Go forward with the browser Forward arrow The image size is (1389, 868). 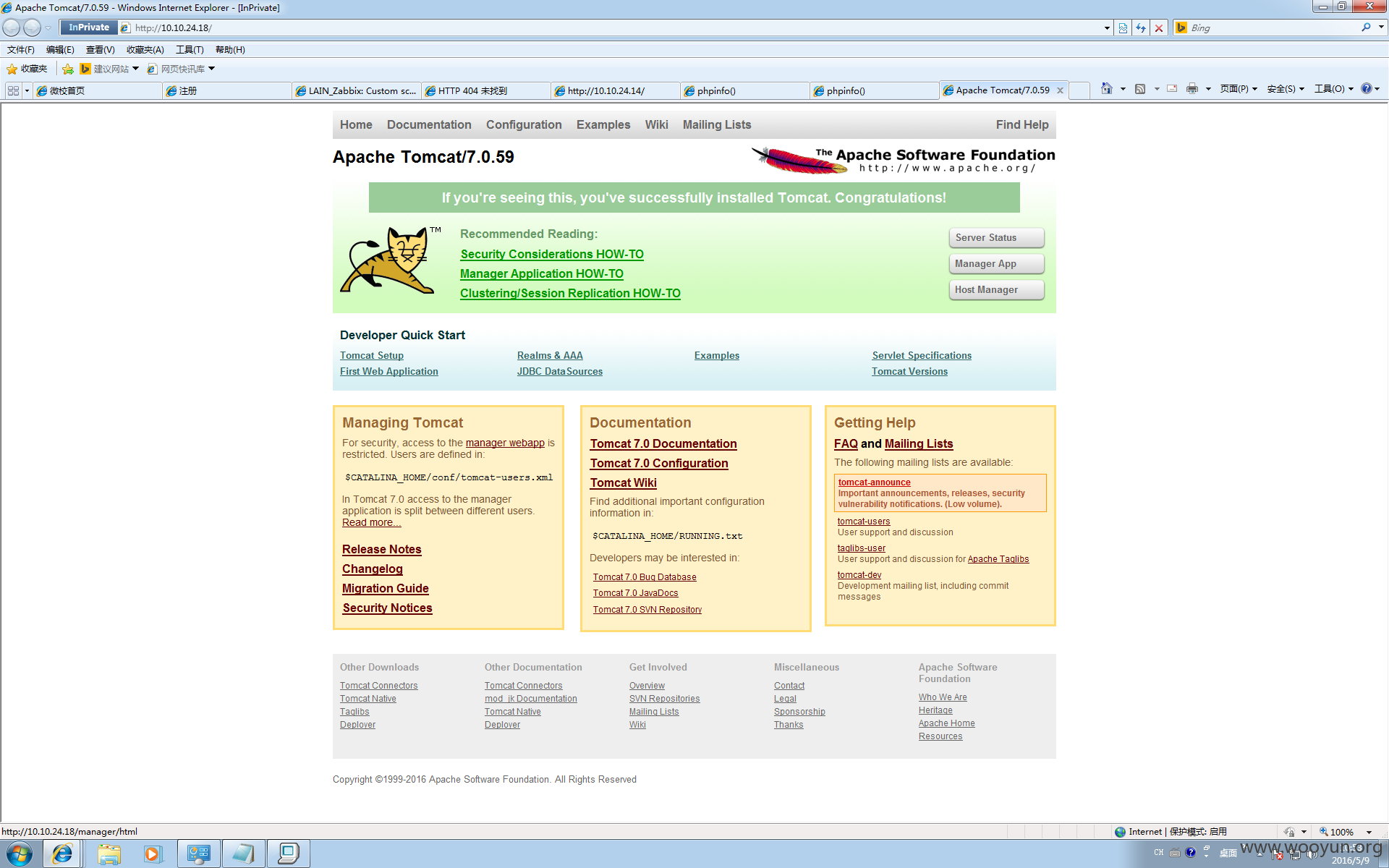(x=32, y=27)
